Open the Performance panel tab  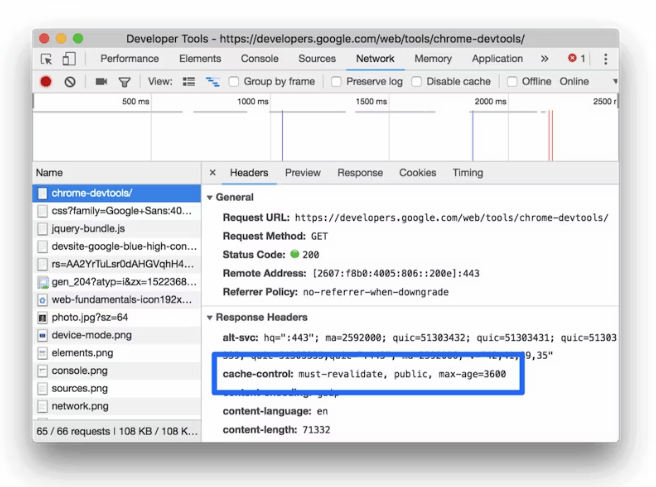[x=130, y=59]
